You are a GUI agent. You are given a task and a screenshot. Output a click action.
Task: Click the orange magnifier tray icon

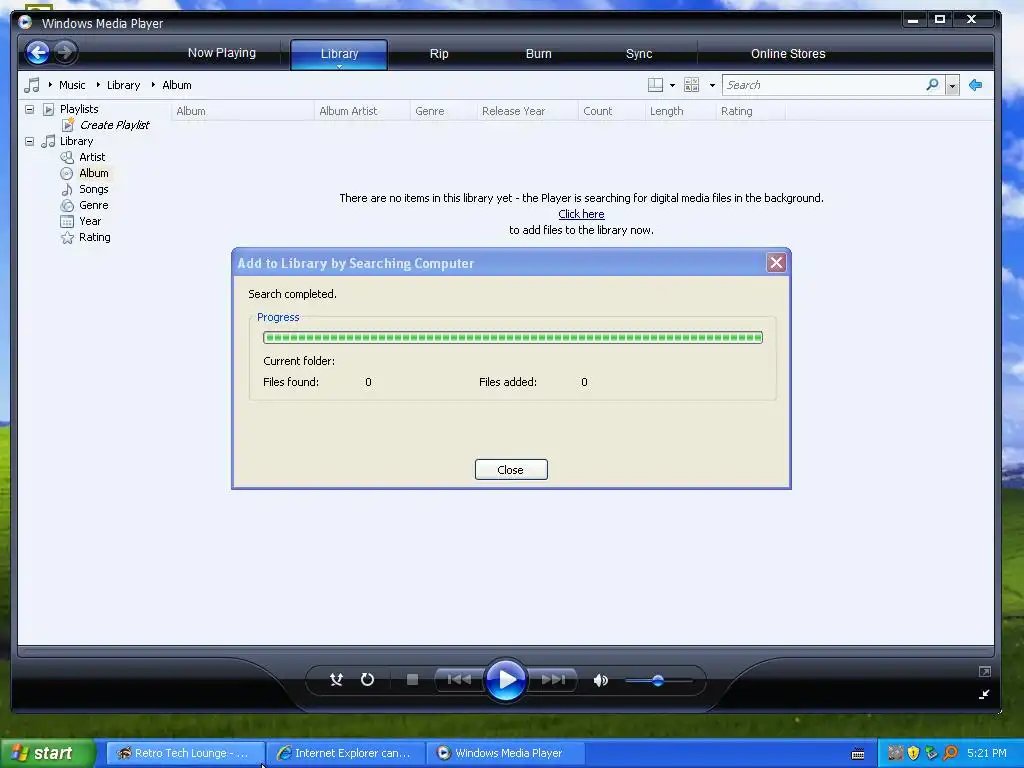coord(950,753)
